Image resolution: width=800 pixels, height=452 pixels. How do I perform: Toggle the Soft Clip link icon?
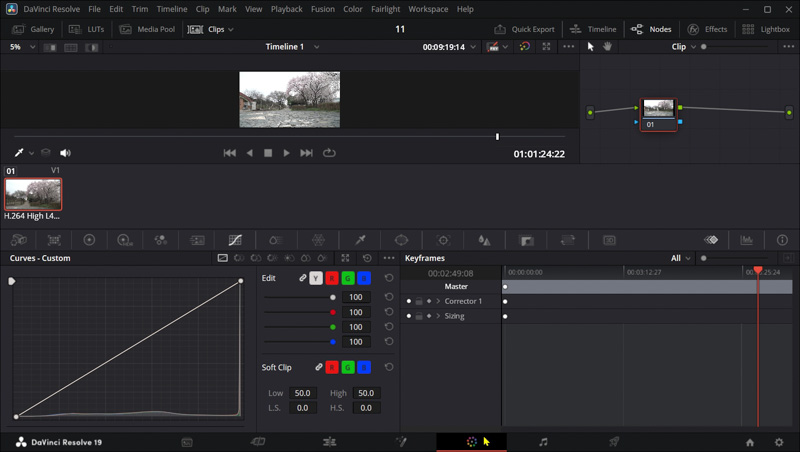[x=319, y=367]
